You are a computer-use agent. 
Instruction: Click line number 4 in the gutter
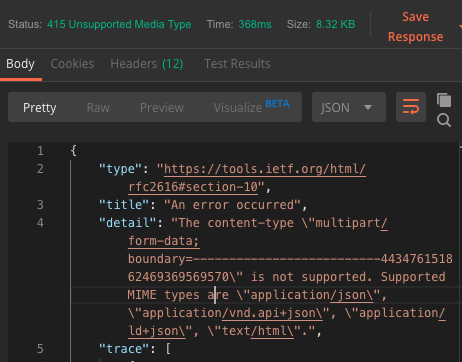click(40, 223)
